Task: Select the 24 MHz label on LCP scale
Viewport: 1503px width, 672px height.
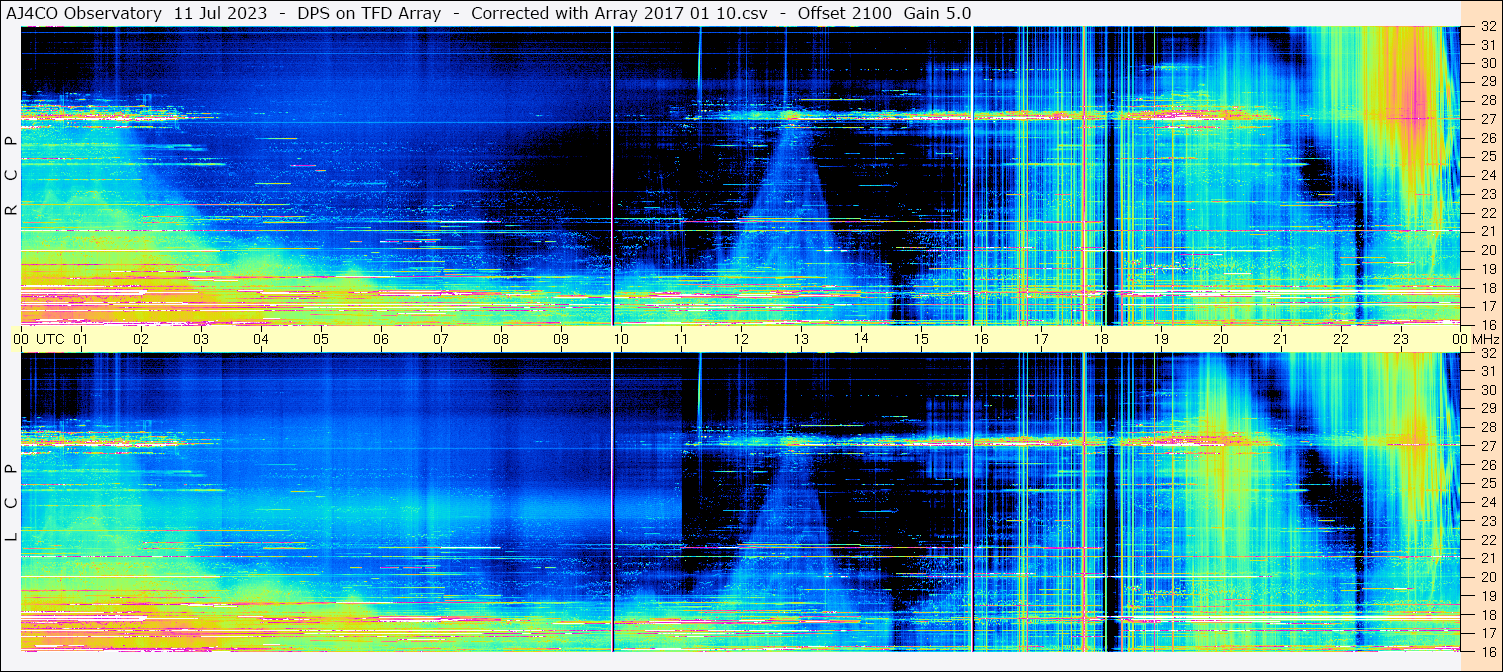Action: (1487, 502)
